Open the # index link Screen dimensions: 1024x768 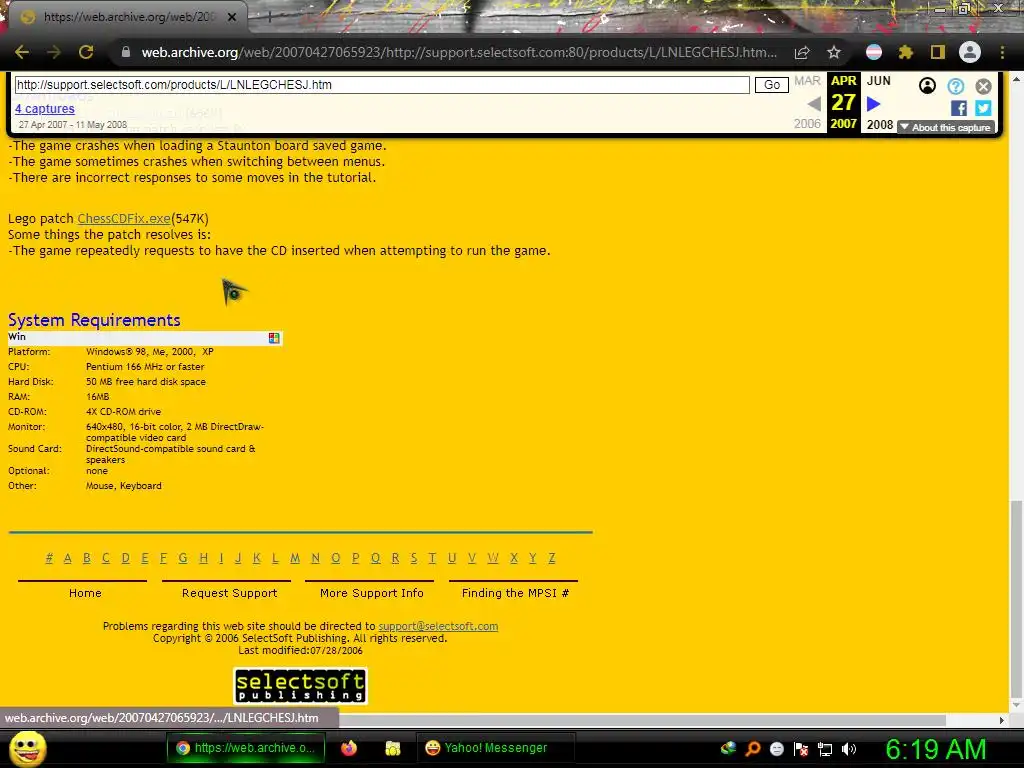click(x=49, y=558)
